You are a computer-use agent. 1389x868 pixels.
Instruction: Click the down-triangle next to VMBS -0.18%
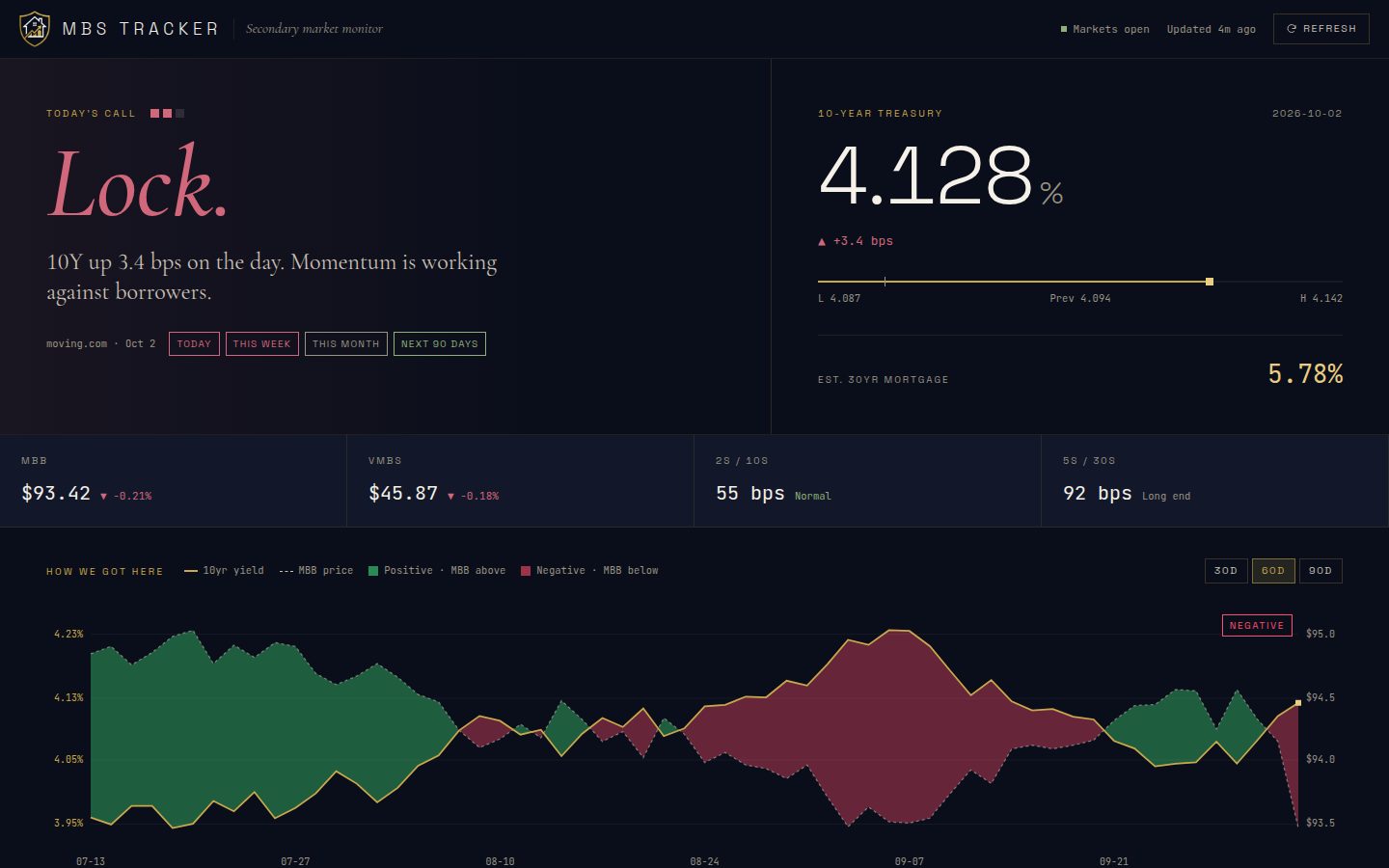(450, 497)
